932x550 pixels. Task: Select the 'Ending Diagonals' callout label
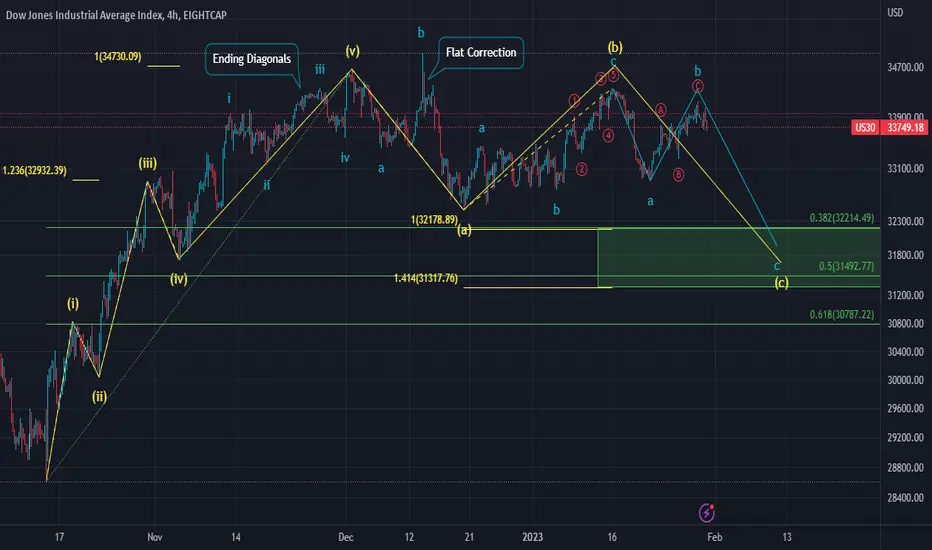[x=252, y=59]
